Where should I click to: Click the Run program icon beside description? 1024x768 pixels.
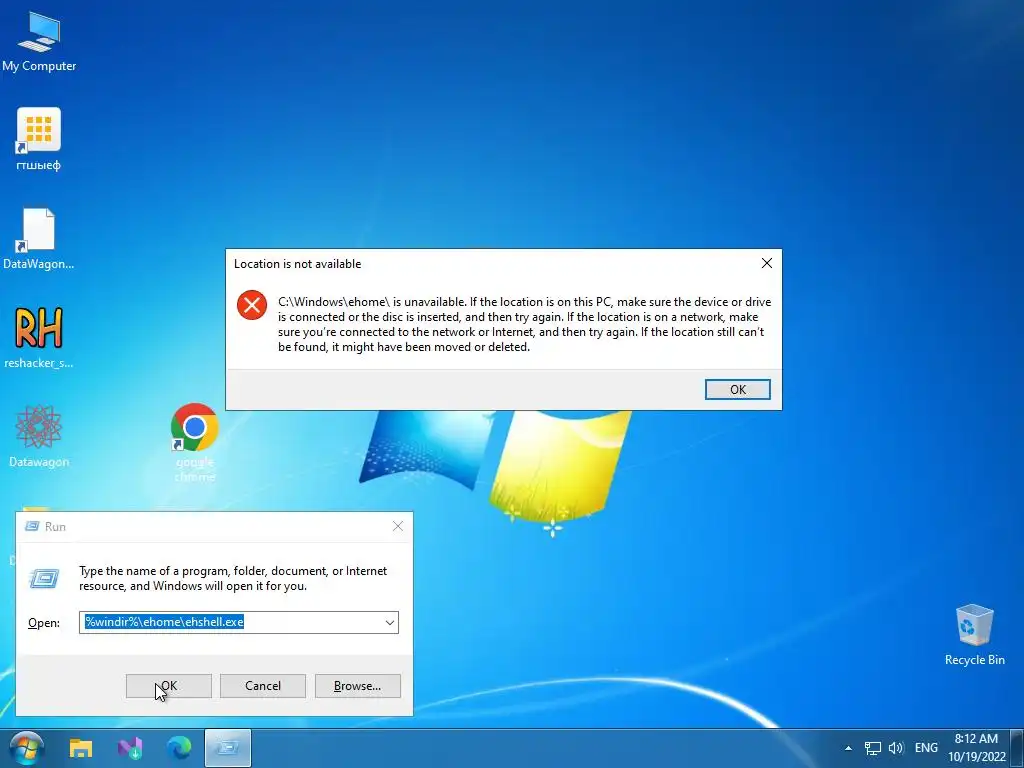click(44, 578)
